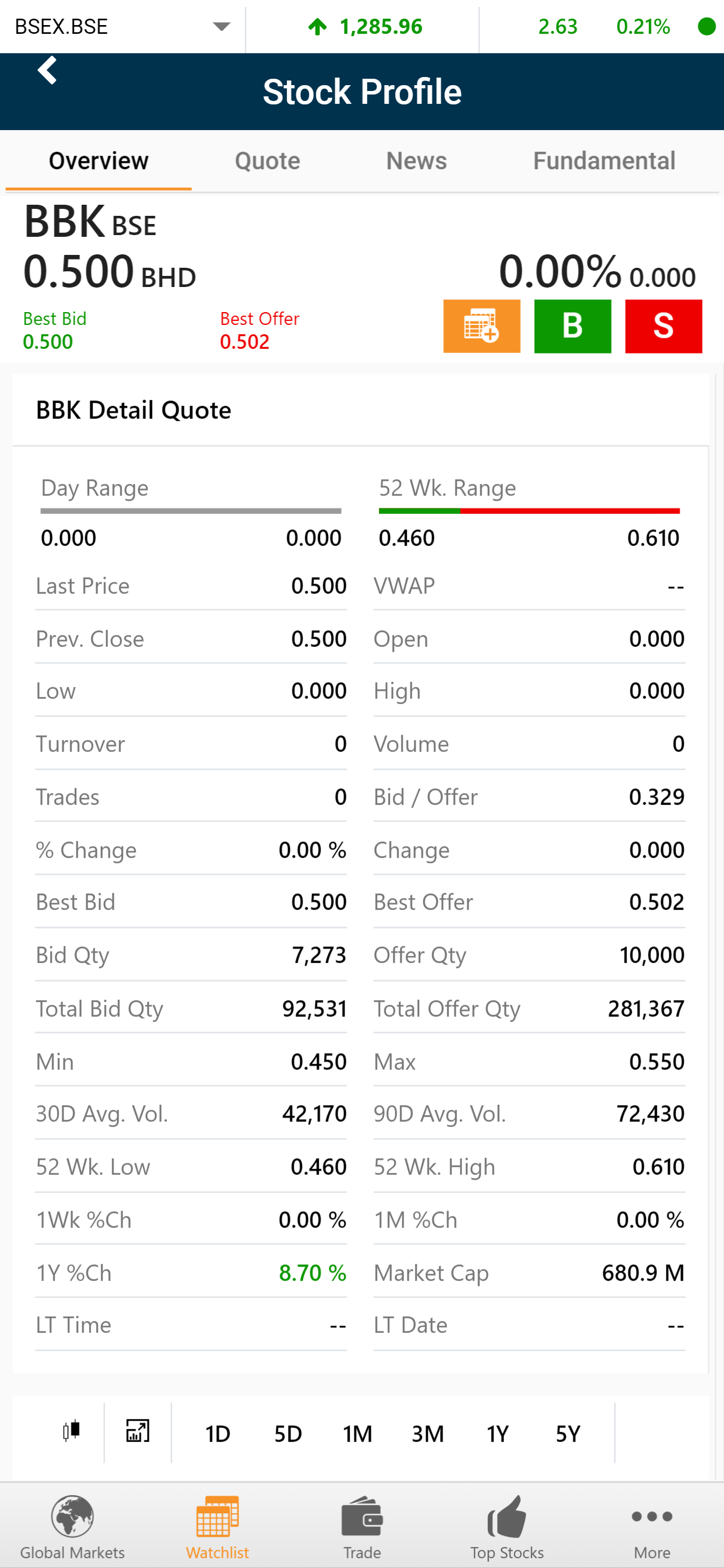
Task: Tap the 52 Wk. High row
Action: [x=529, y=1167]
